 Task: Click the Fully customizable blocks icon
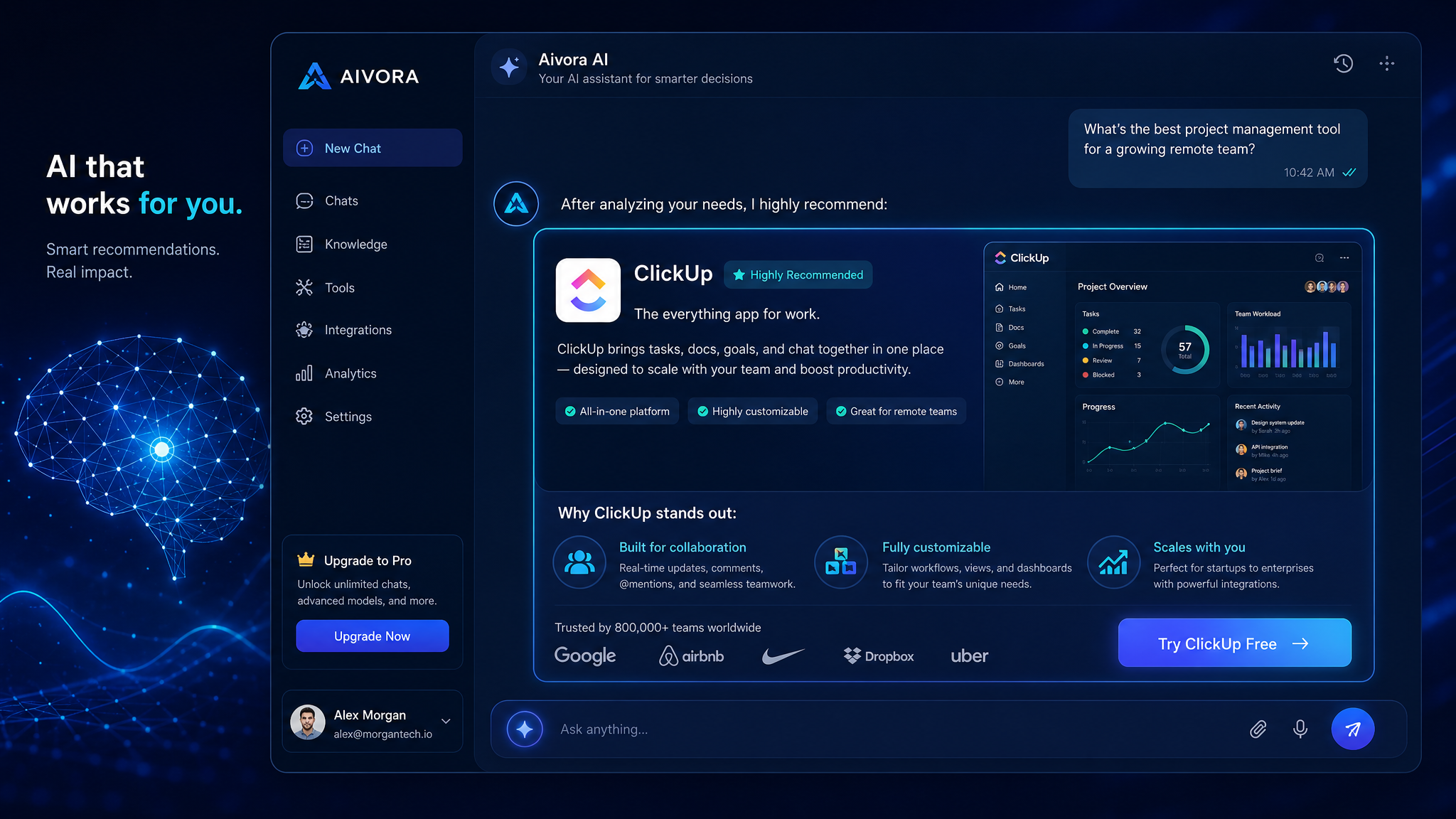[841, 562]
